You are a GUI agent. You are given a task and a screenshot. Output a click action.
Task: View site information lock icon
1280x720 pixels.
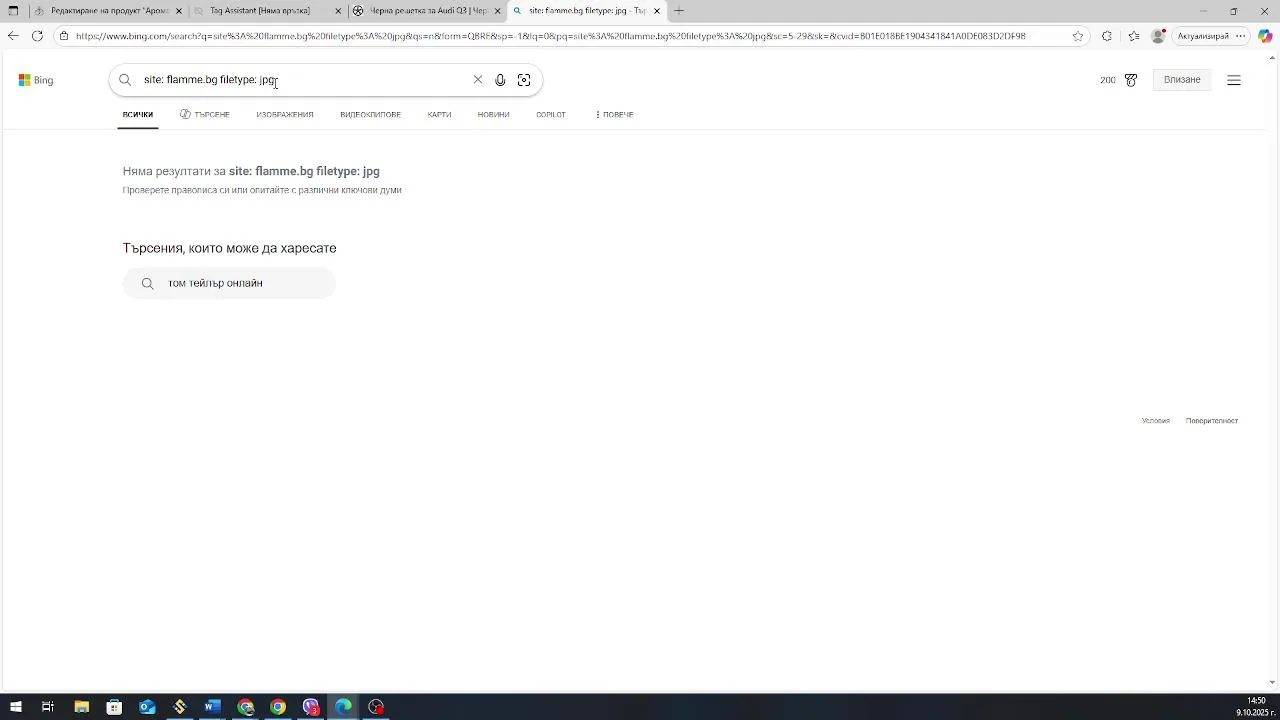click(64, 36)
